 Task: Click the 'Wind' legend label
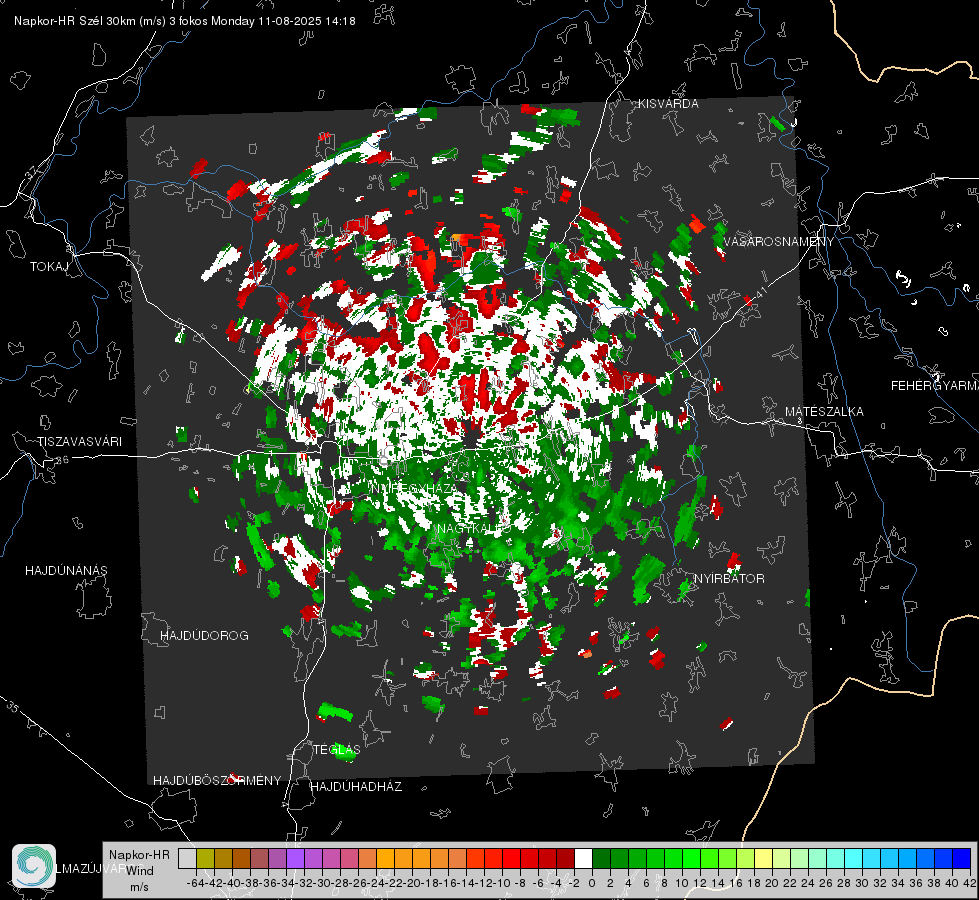(140, 870)
